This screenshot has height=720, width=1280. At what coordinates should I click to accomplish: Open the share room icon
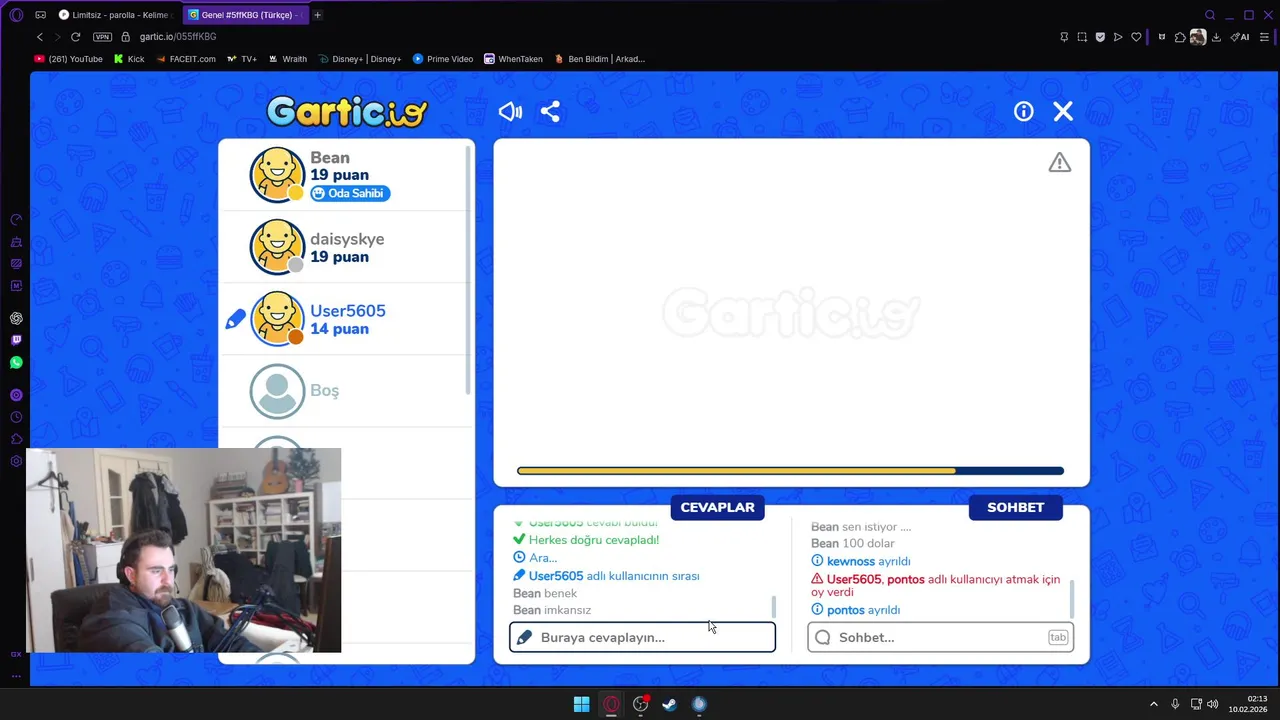tap(550, 112)
